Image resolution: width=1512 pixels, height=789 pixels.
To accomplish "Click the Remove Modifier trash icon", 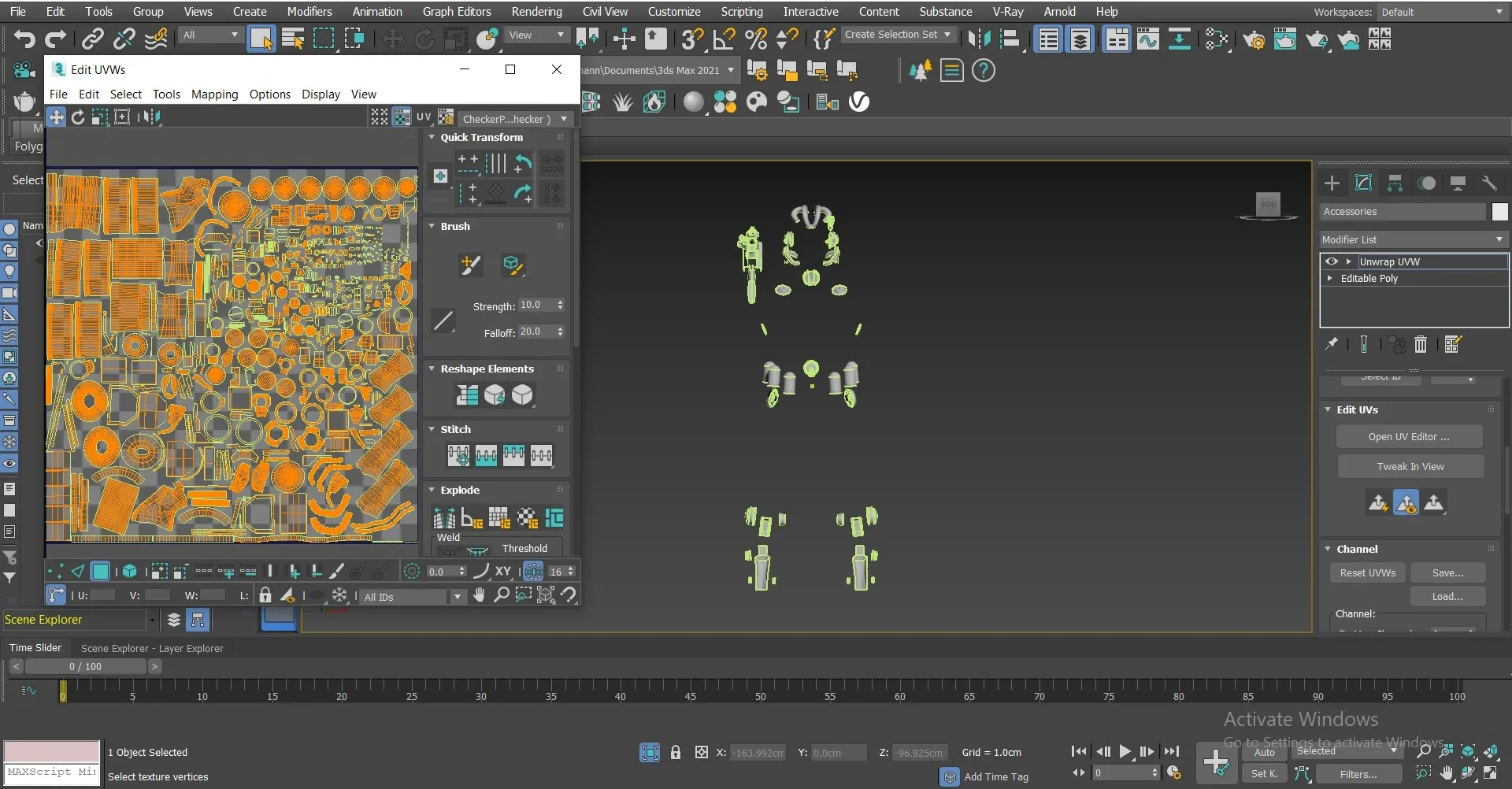I will coord(1421,344).
